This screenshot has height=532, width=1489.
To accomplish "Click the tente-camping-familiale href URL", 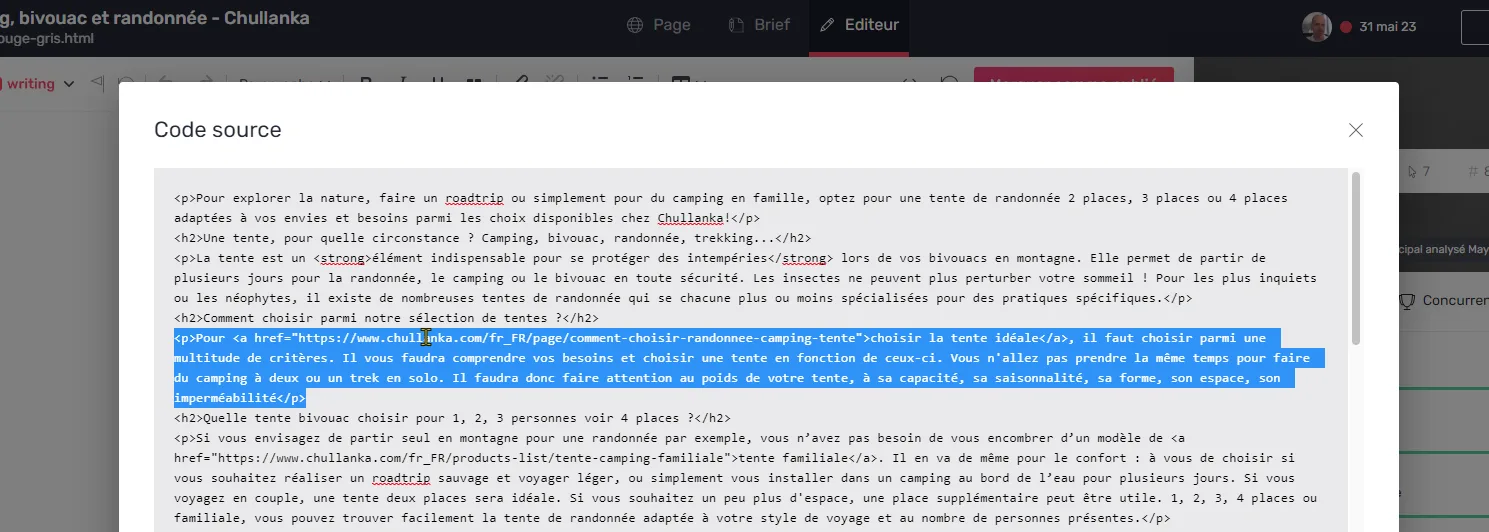I will pos(470,458).
